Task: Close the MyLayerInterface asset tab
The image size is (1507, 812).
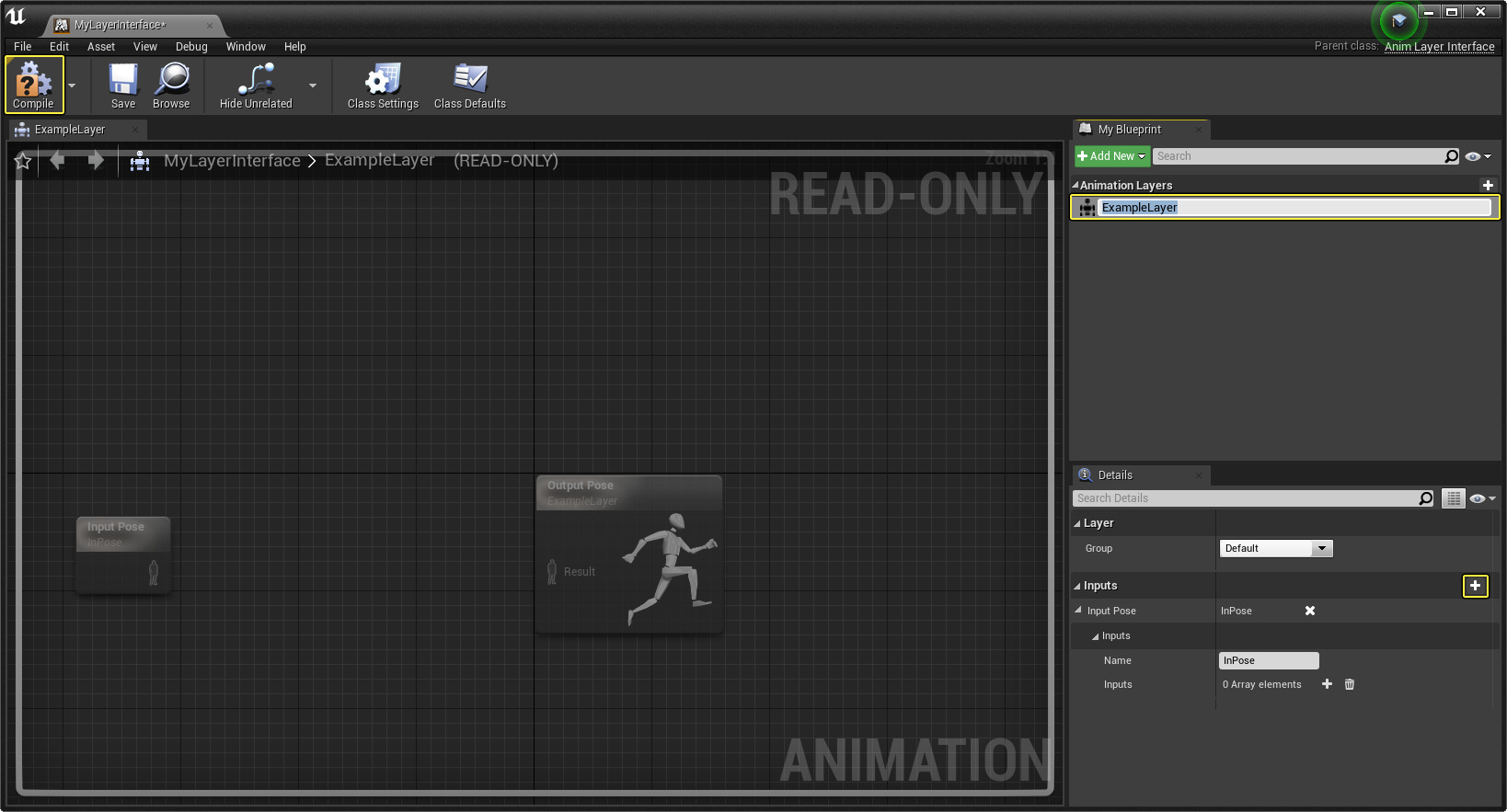Action: [210, 26]
